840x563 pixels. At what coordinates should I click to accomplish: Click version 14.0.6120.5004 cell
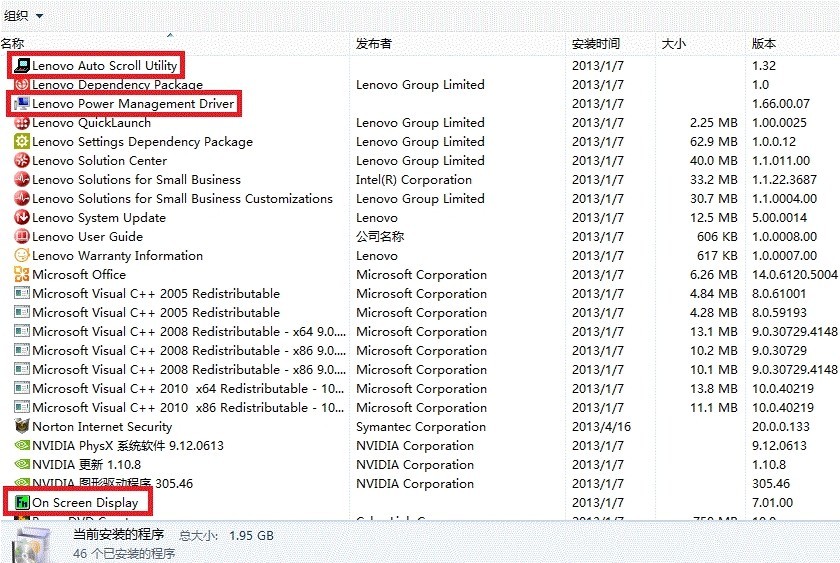[795, 275]
